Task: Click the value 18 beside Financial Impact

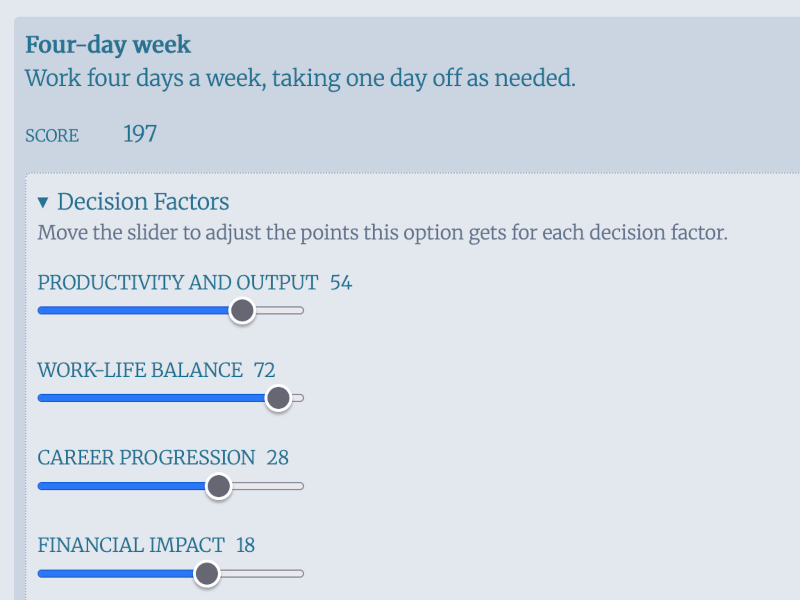Action: (x=244, y=546)
